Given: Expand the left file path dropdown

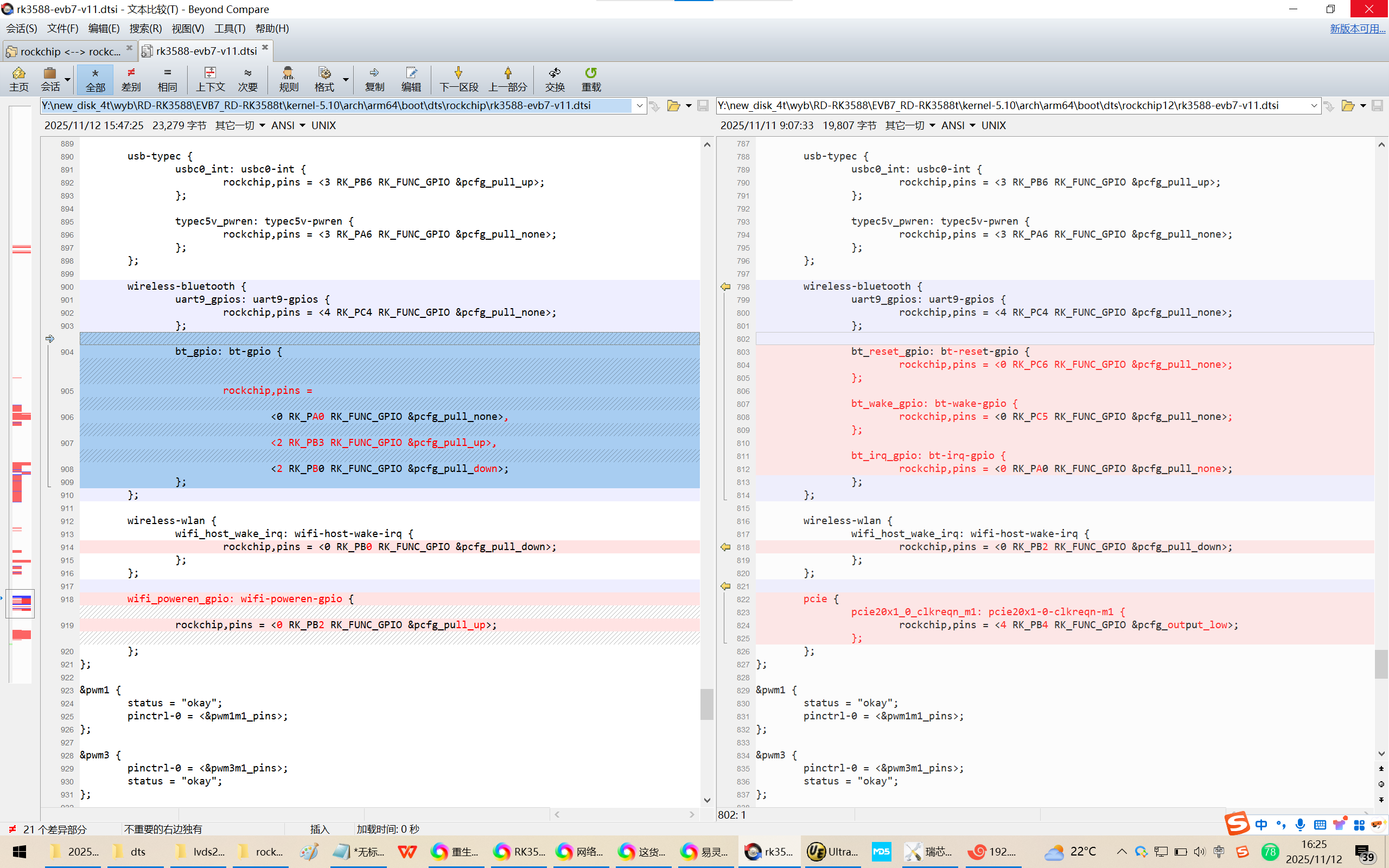Looking at the screenshot, I should click(x=639, y=106).
